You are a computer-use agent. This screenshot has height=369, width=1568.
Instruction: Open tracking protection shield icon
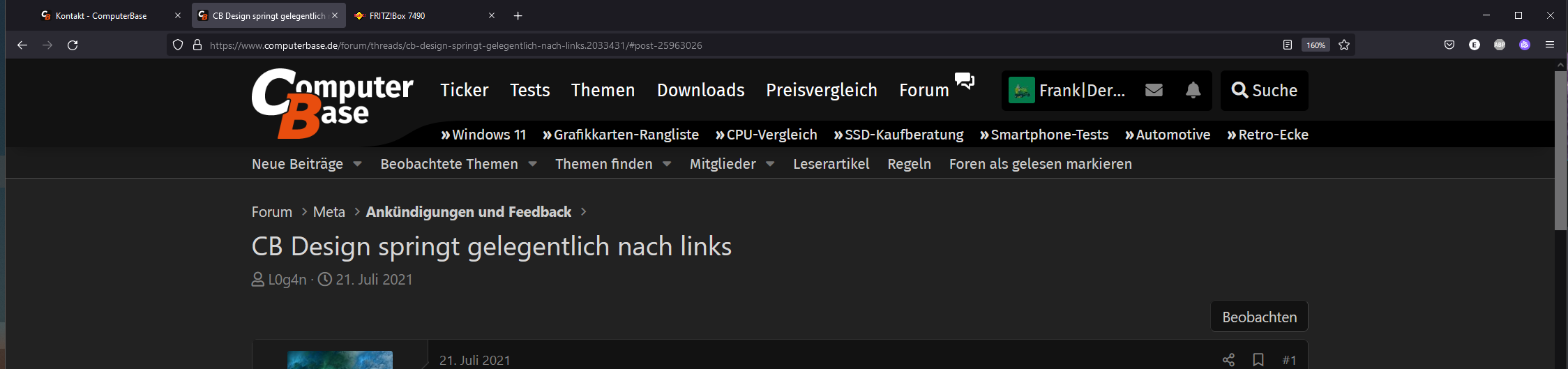click(x=178, y=45)
